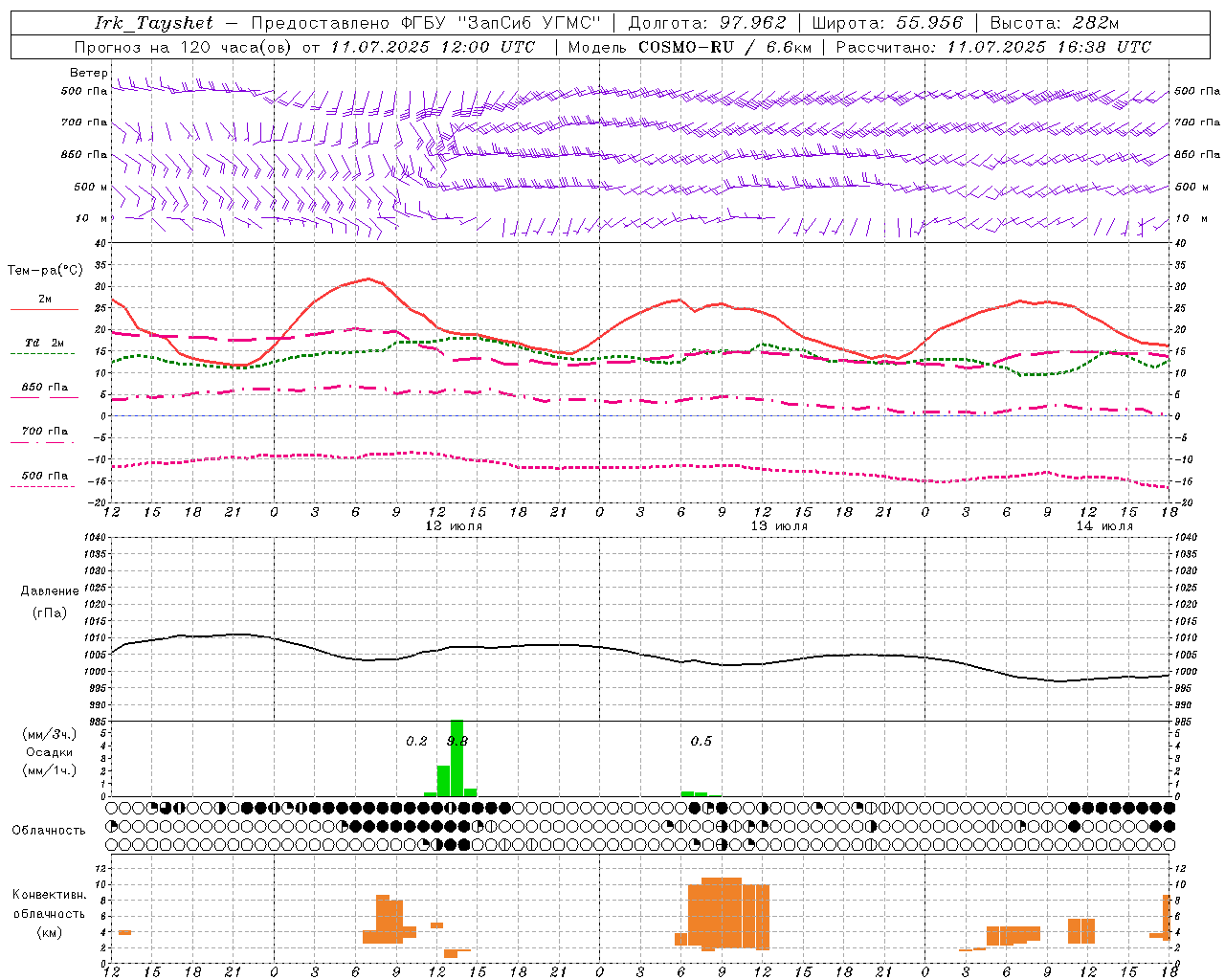Click the '14 июля' date label

[x=1104, y=526]
